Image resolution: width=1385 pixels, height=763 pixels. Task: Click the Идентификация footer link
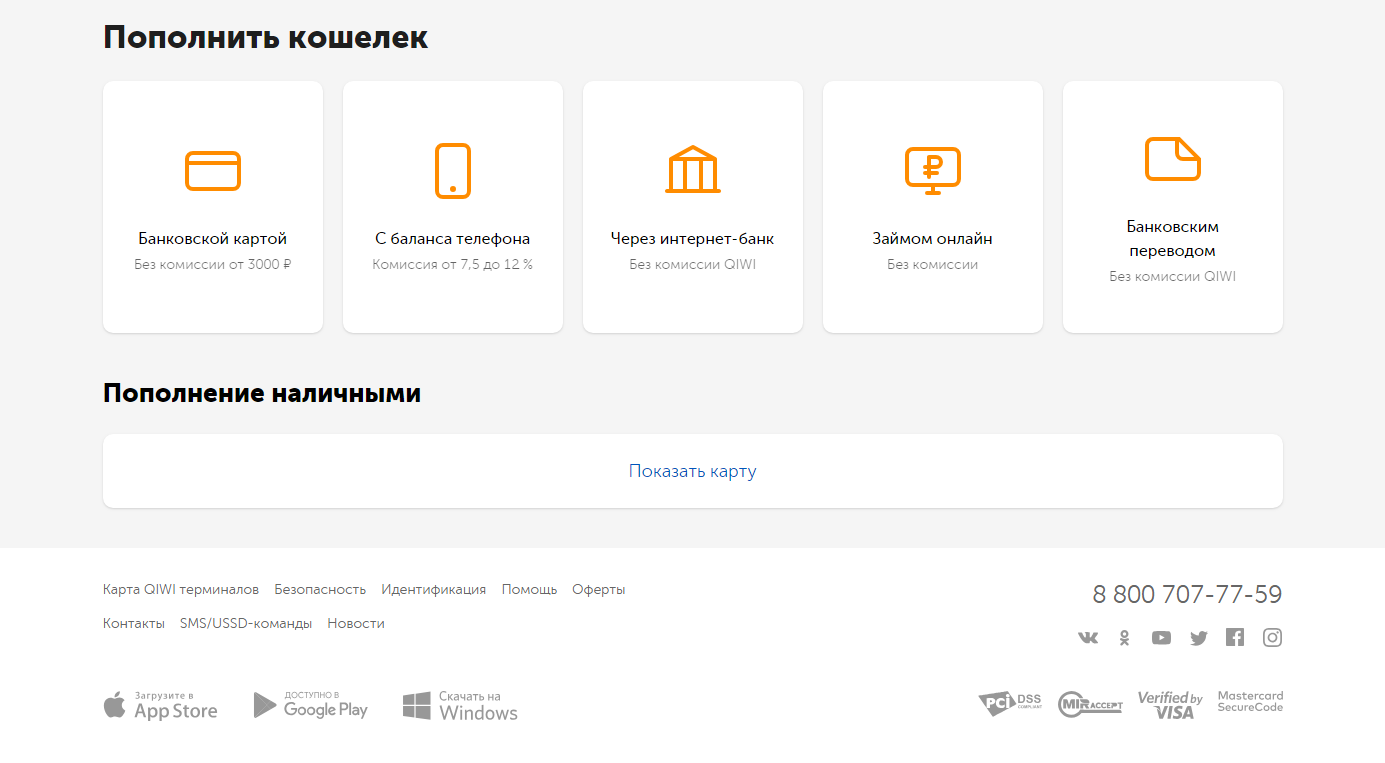(432, 589)
